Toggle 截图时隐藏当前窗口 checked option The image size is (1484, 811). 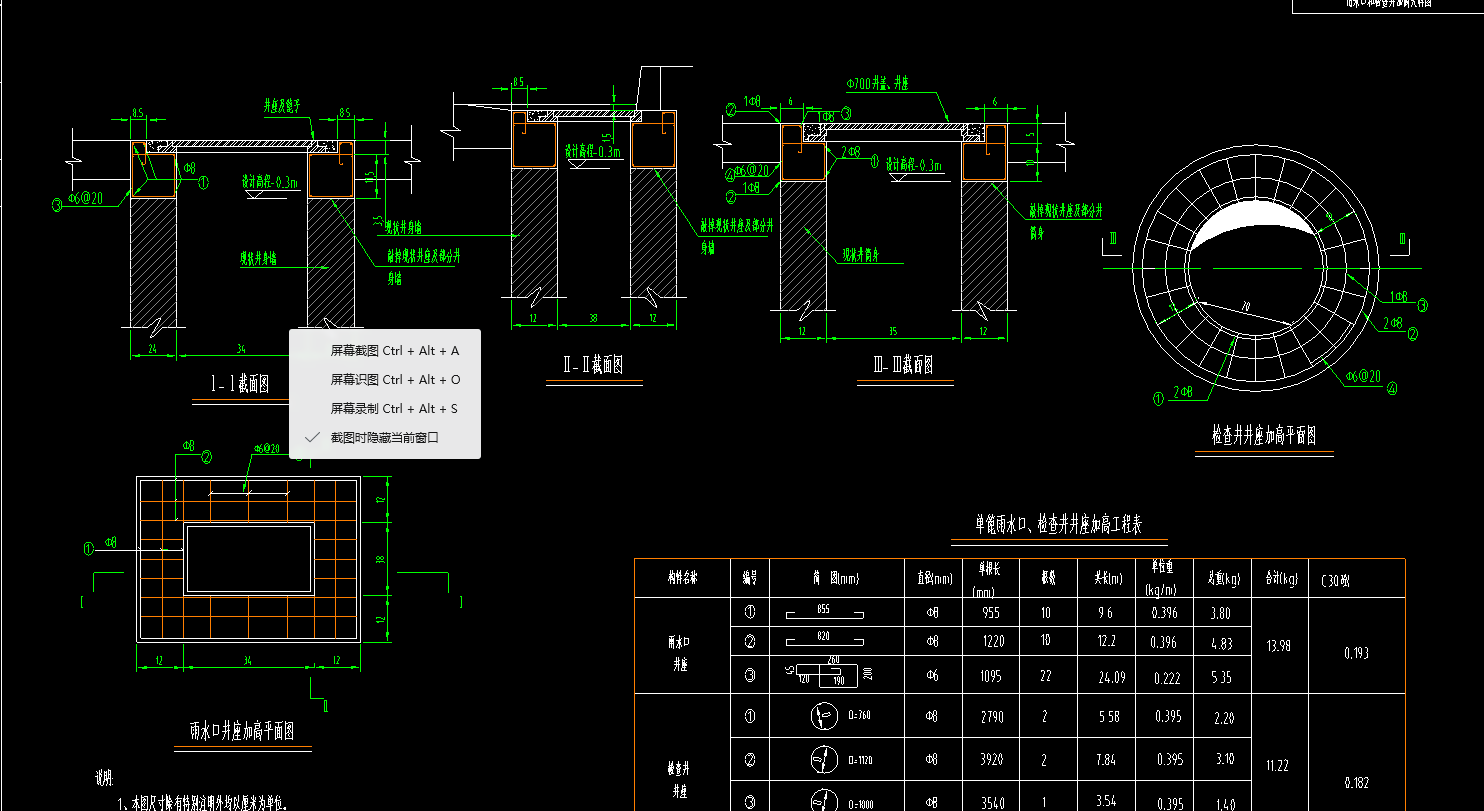click(x=385, y=438)
